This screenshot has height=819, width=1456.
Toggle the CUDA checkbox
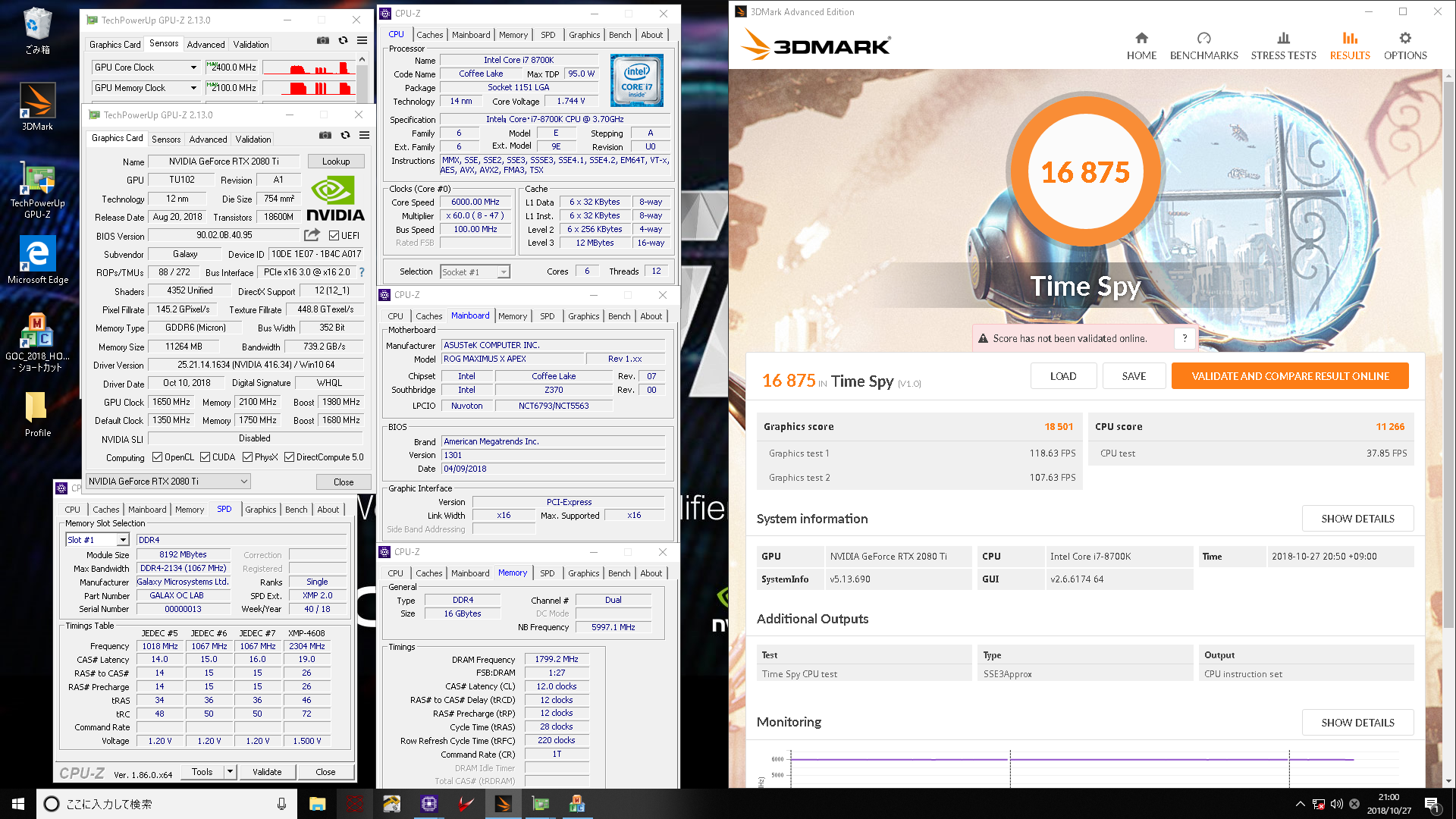pos(205,457)
